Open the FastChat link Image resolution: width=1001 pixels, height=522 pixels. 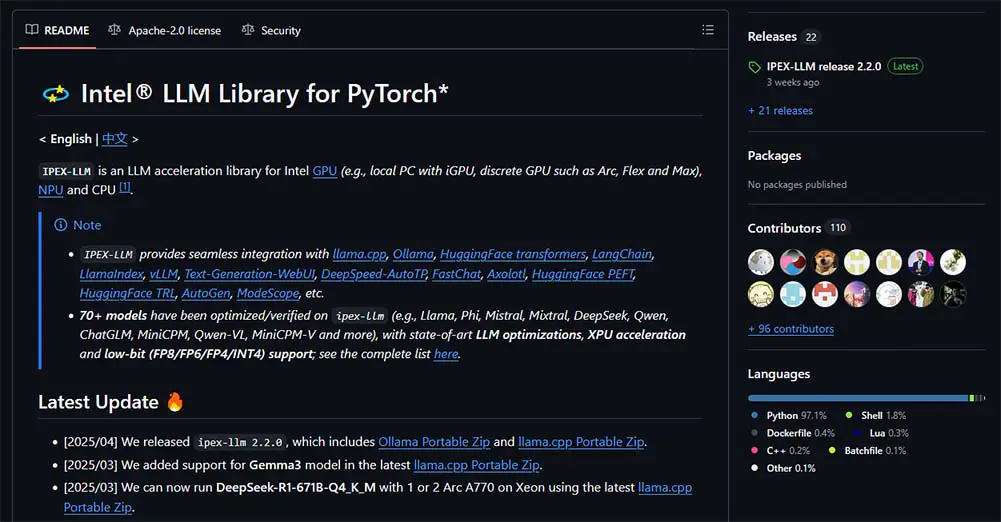coord(456,274)
